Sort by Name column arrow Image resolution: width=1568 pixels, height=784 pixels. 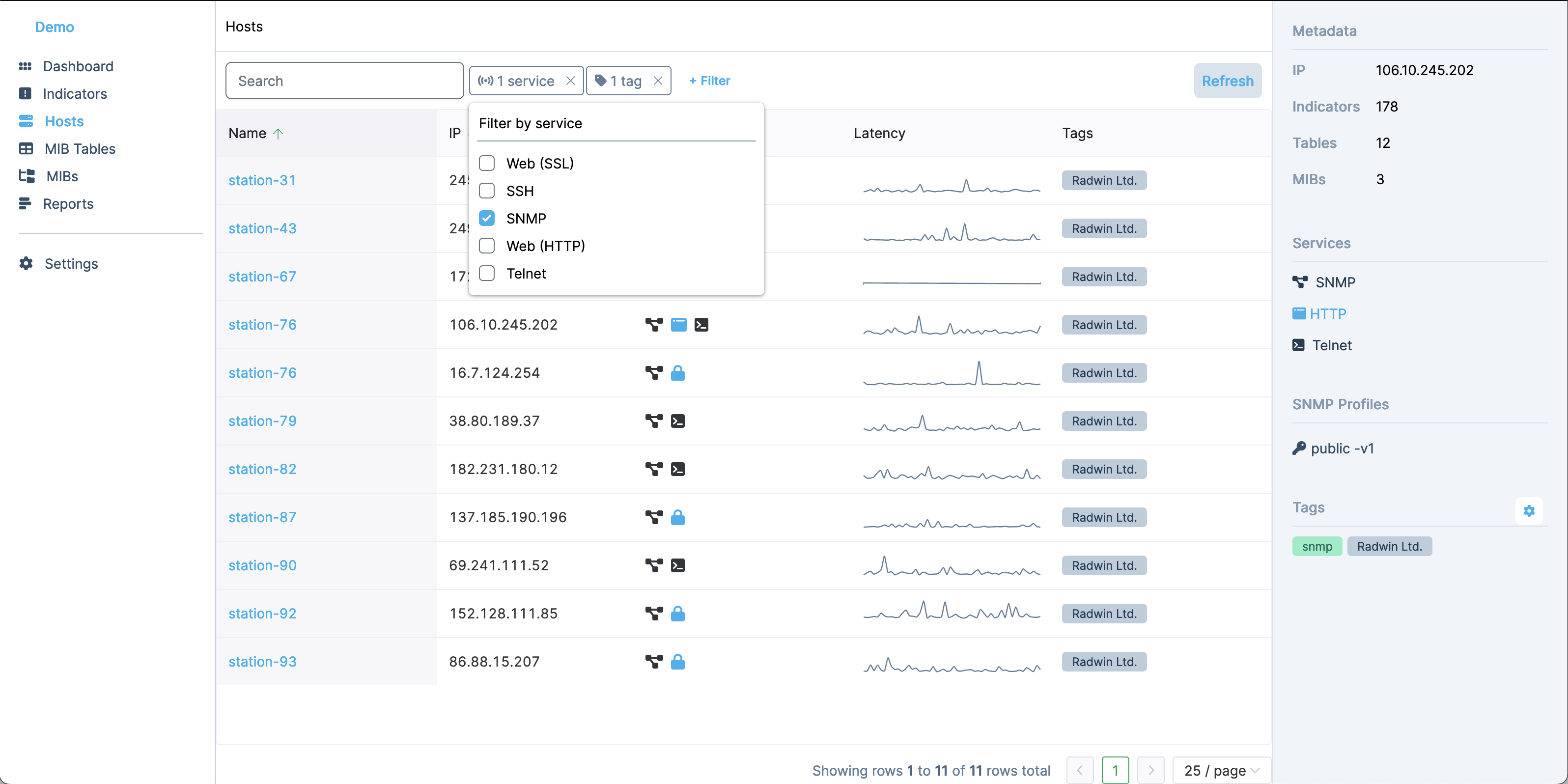coord(278,133)
